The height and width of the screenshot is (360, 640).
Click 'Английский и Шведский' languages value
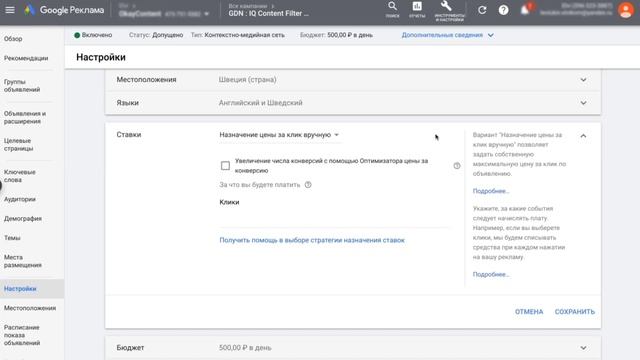[260, 103]
